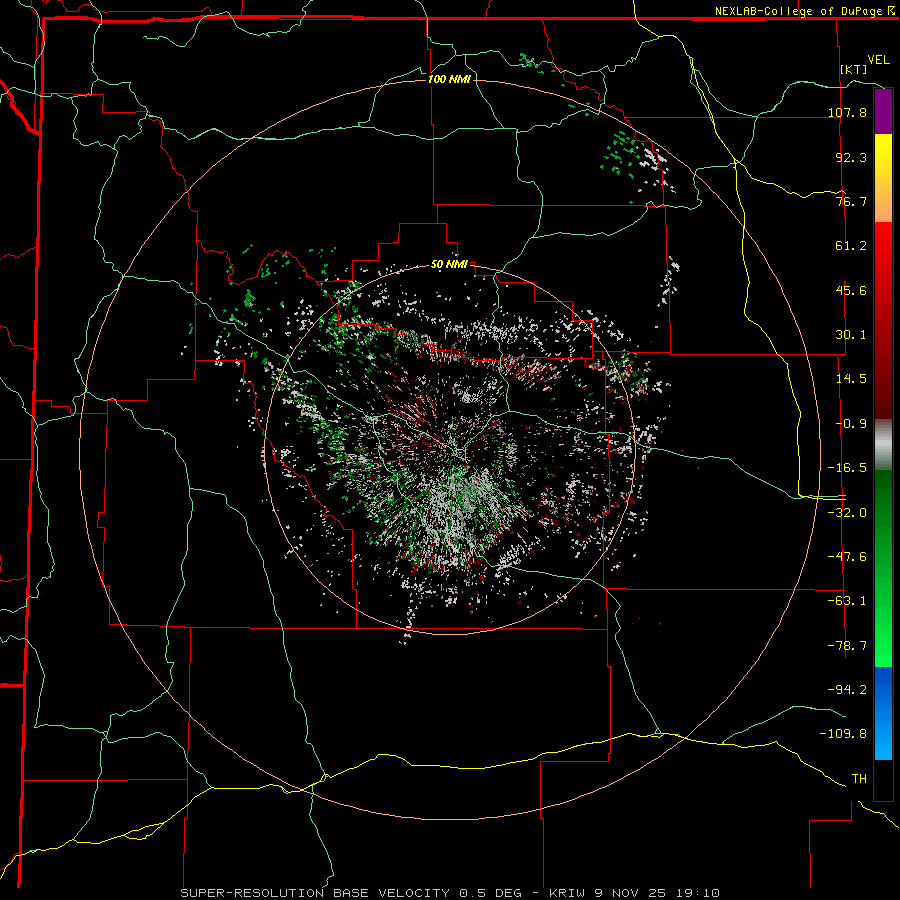Click the 76.7 legend value
900x900 pixels.
(x=851, y=201)
